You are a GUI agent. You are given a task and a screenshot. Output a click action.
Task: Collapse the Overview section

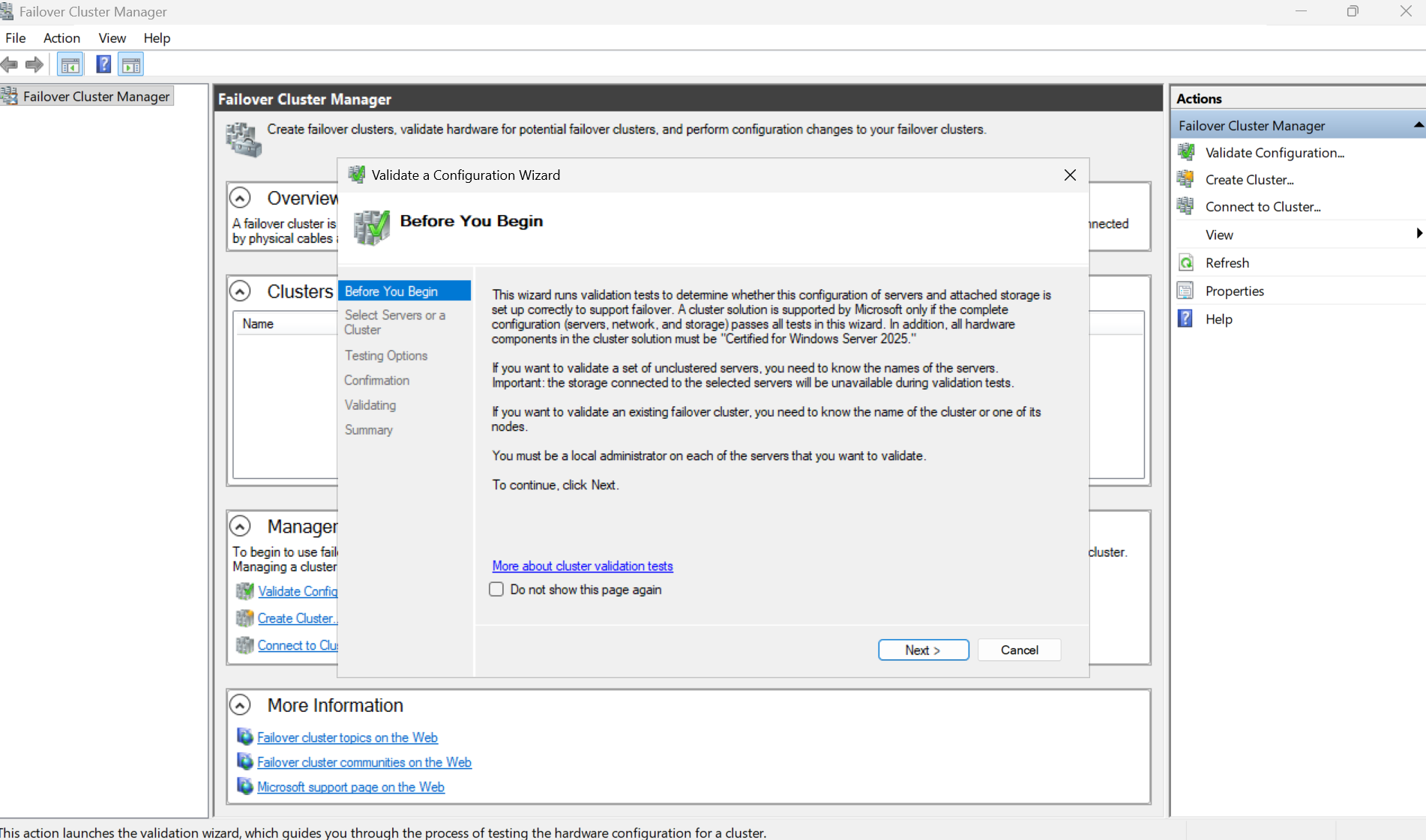[x=240, y=198]
